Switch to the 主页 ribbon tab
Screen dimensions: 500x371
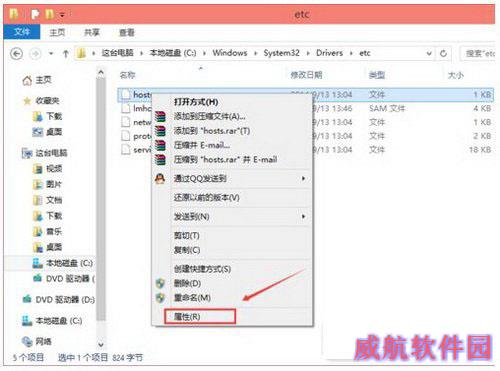57,32
